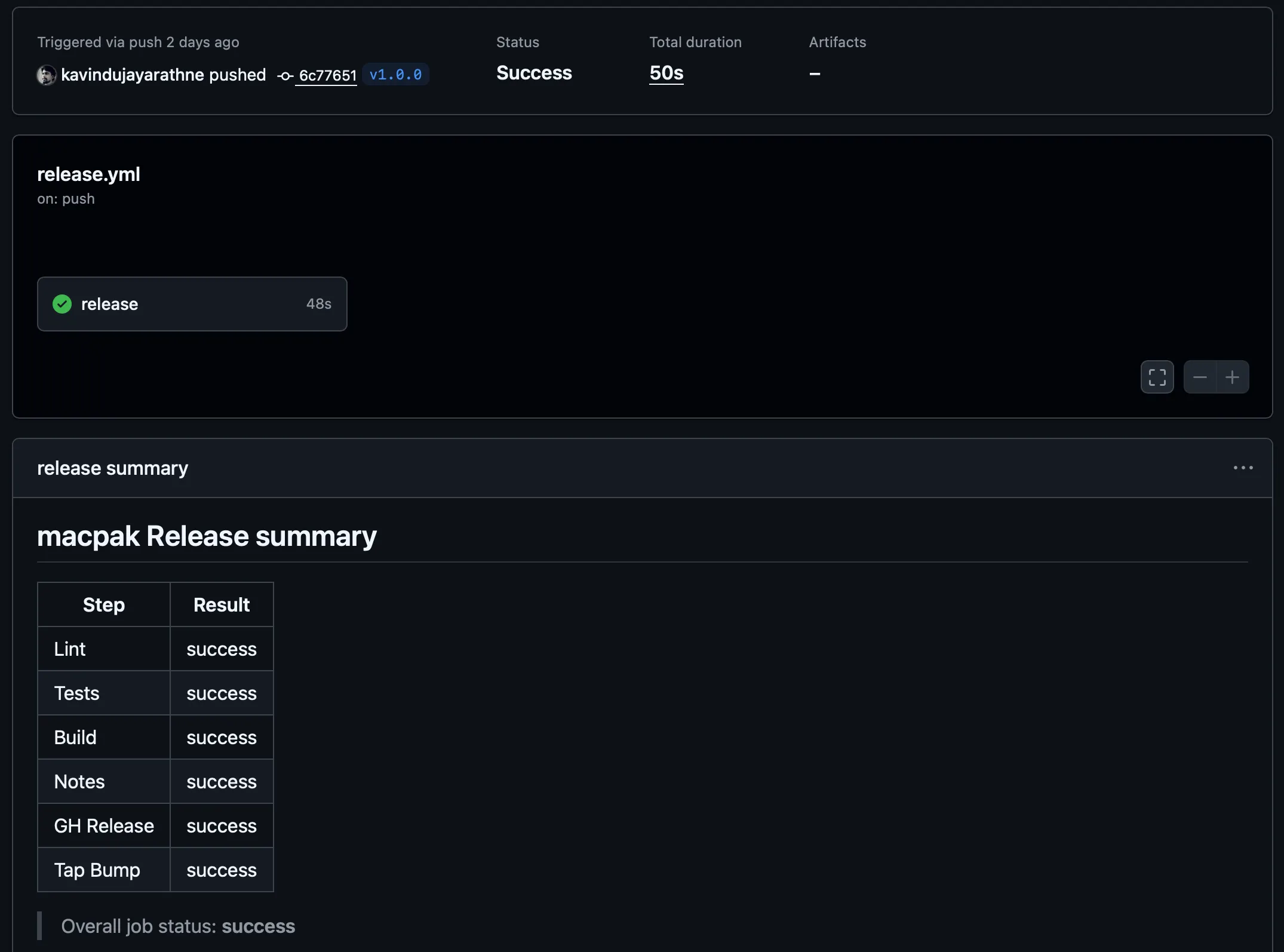Image resolution: width=1284 pixels, height=952 pixels.
Task: Click the Artifacts dash value
Action: (x=815, y=73)
